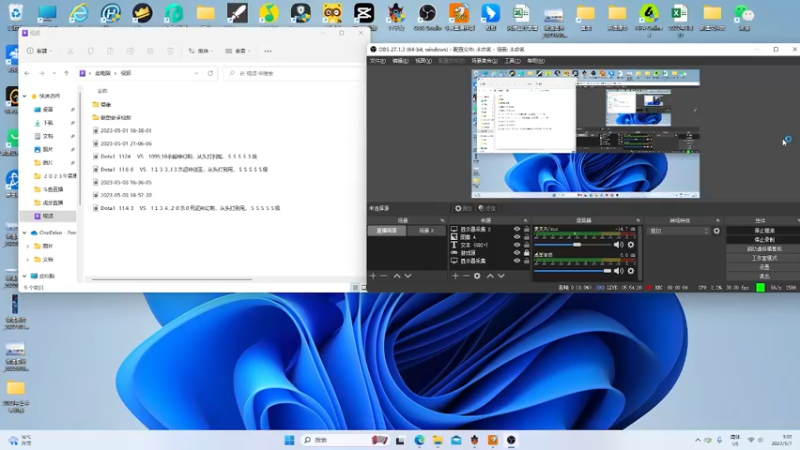Open transition properties gear in OBS
The image size is (800, 450).
click(716, 231)
